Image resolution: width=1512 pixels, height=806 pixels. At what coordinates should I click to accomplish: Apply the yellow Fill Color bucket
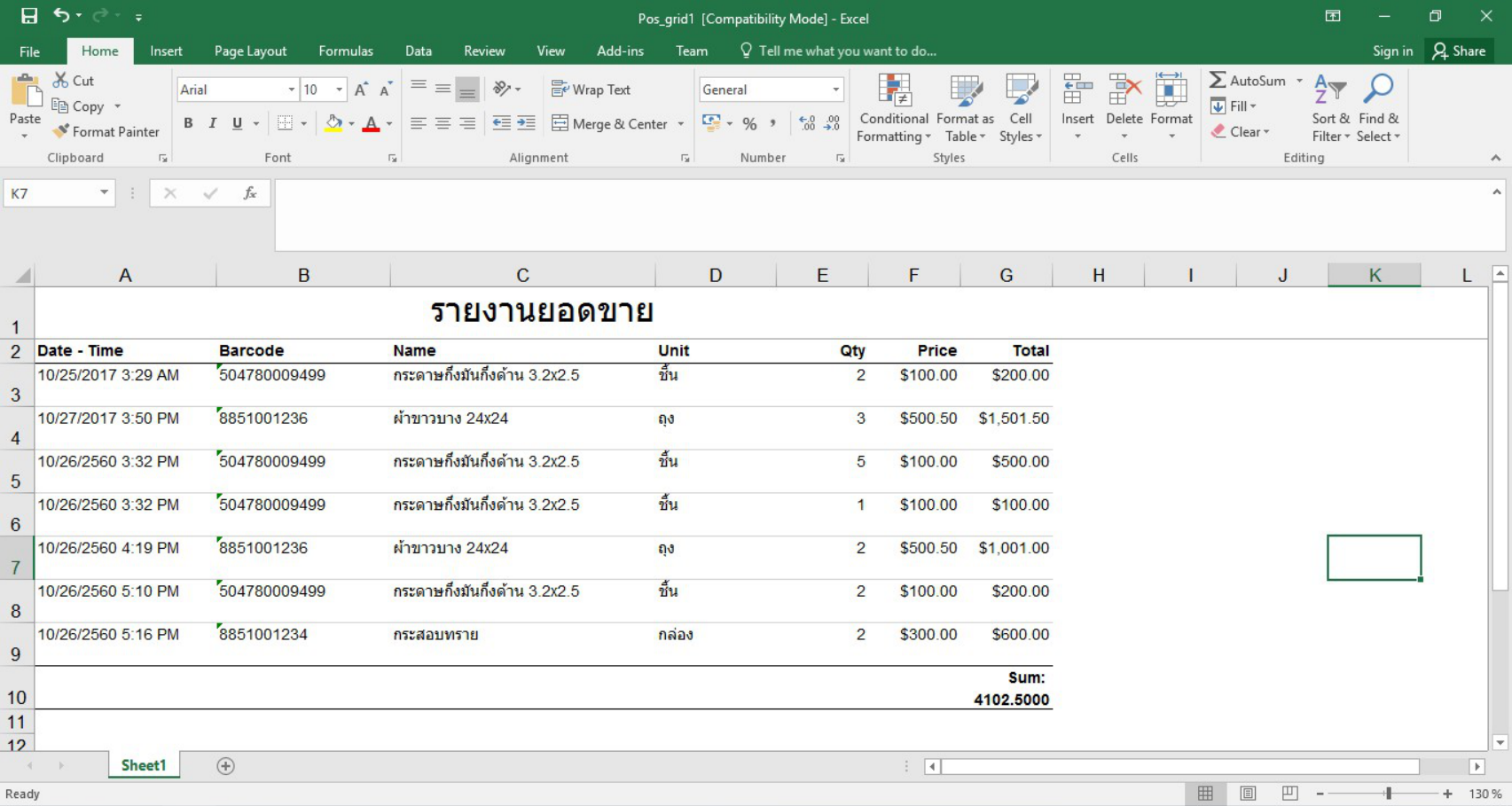point(333,123)
